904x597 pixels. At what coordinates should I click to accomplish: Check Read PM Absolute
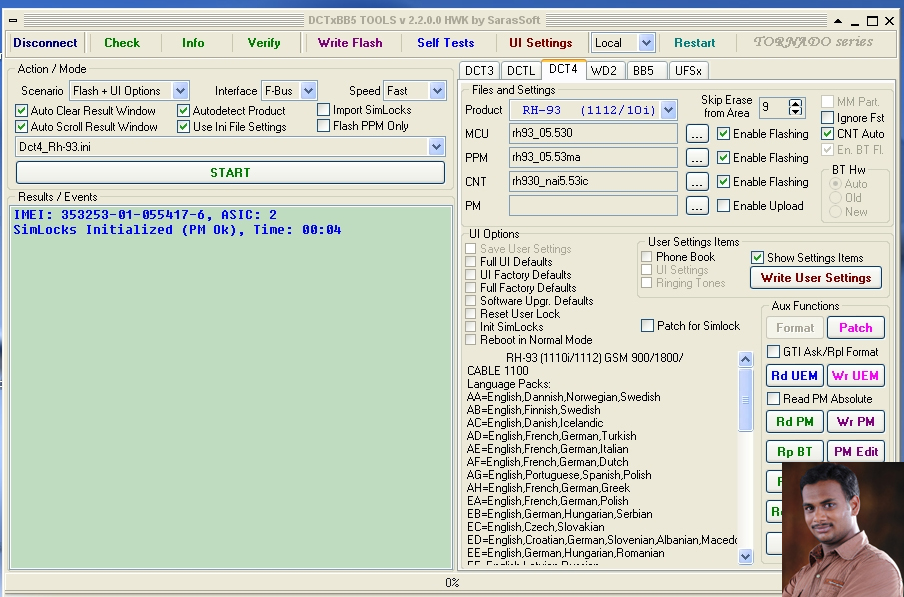click(x=773, y=399)
